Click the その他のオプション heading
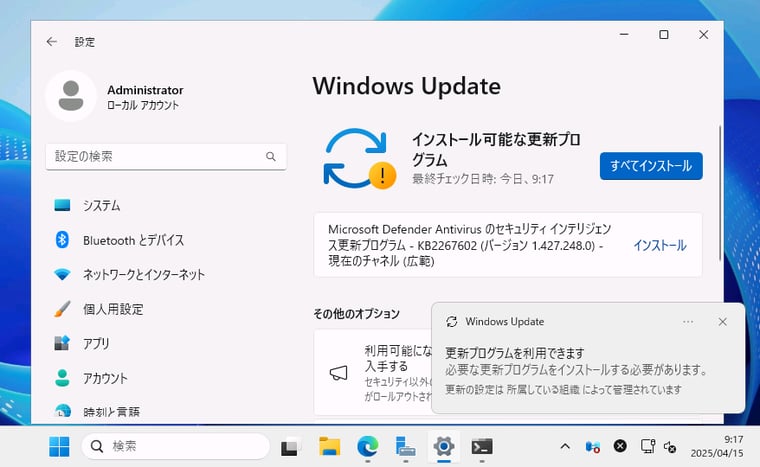The height and width of the screenshot is (467, 760). coord(356,314)
